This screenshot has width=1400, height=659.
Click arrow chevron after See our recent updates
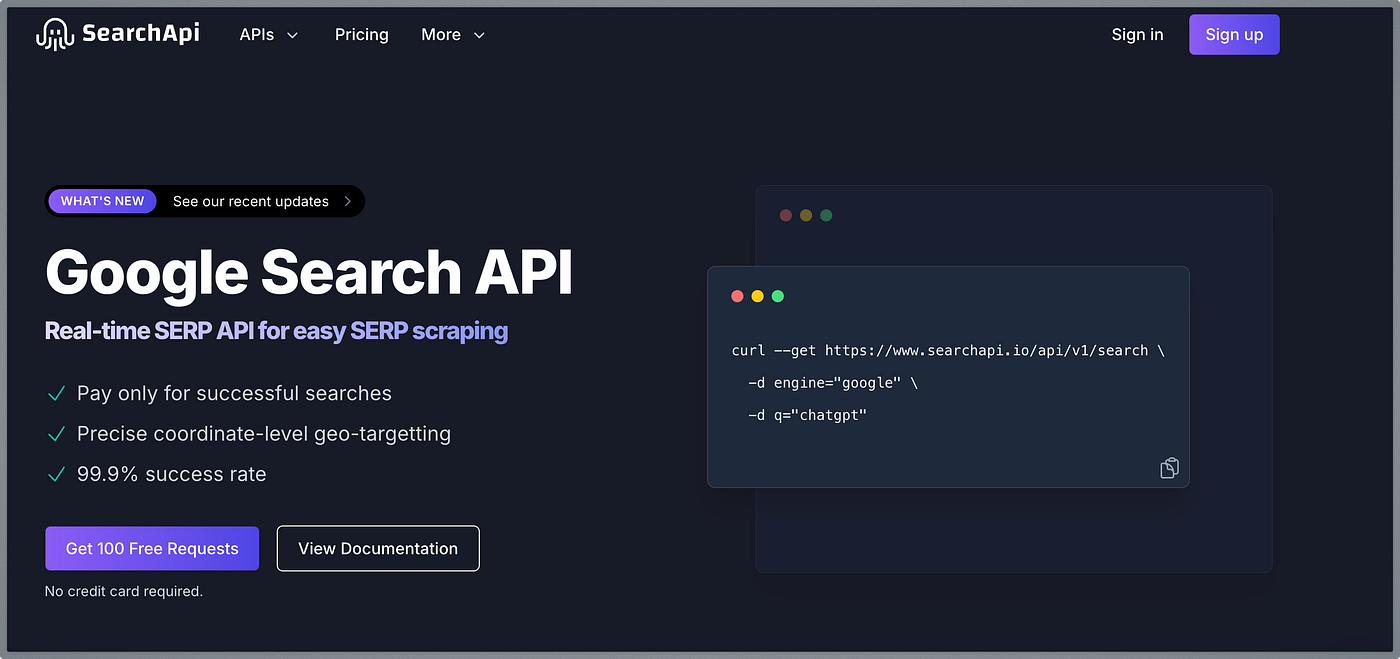(347, 201)
